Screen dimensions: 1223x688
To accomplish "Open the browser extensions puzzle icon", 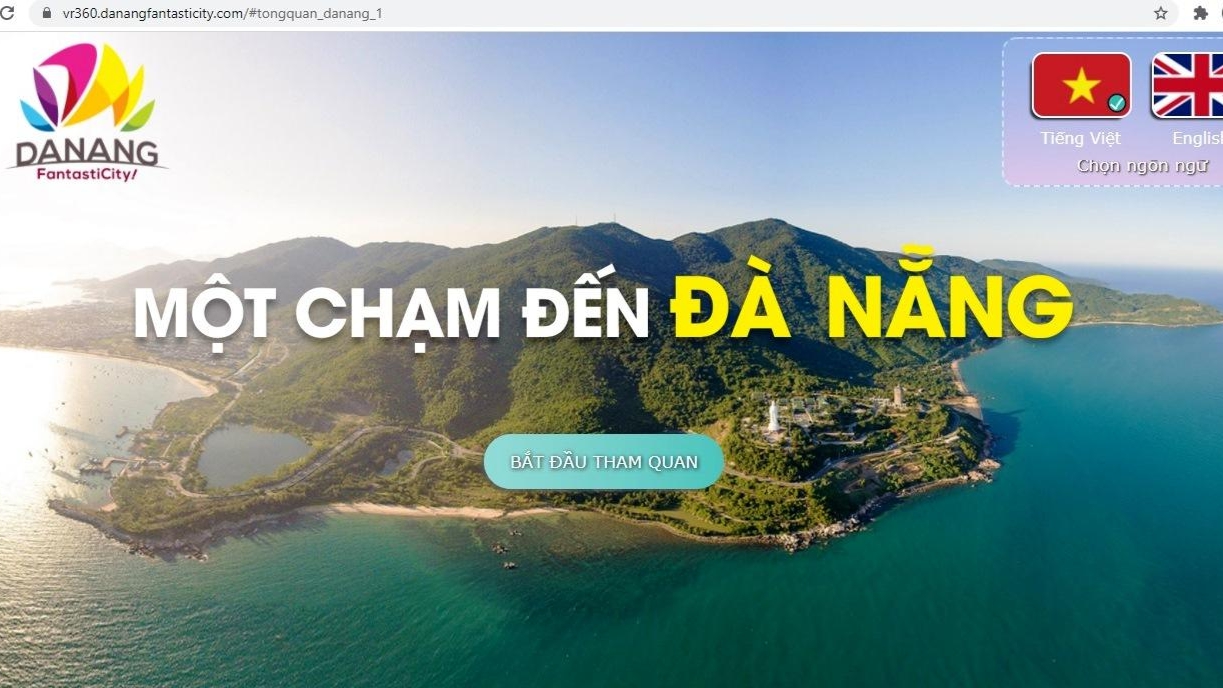I will click(1201, 13).
